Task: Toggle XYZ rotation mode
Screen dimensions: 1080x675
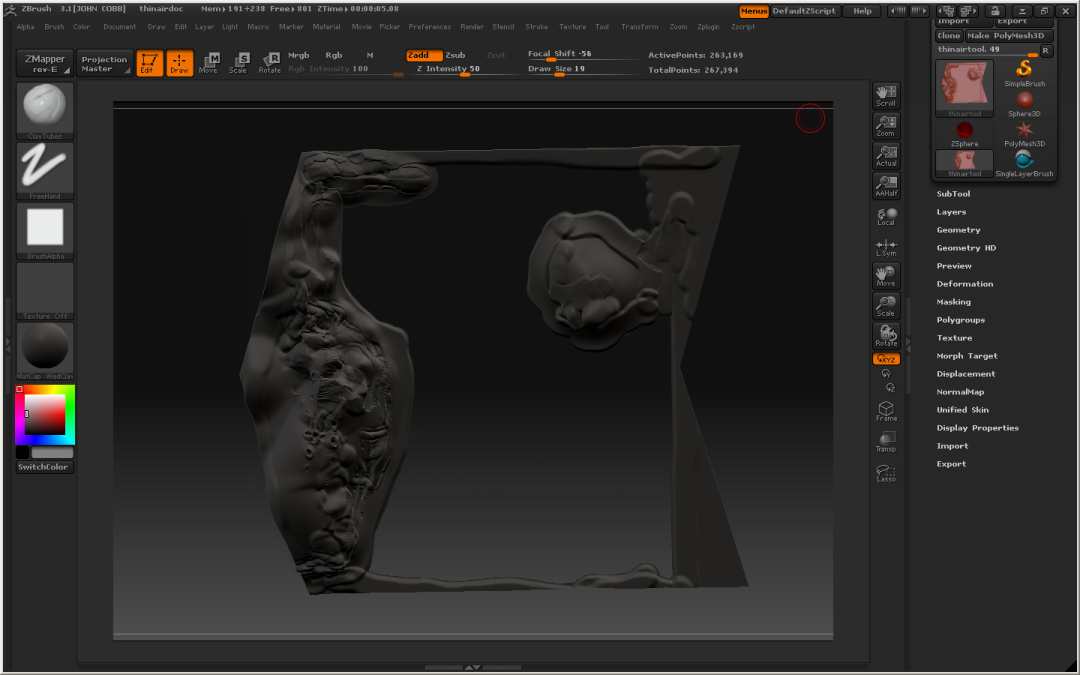Action: [x=886, y=359]
